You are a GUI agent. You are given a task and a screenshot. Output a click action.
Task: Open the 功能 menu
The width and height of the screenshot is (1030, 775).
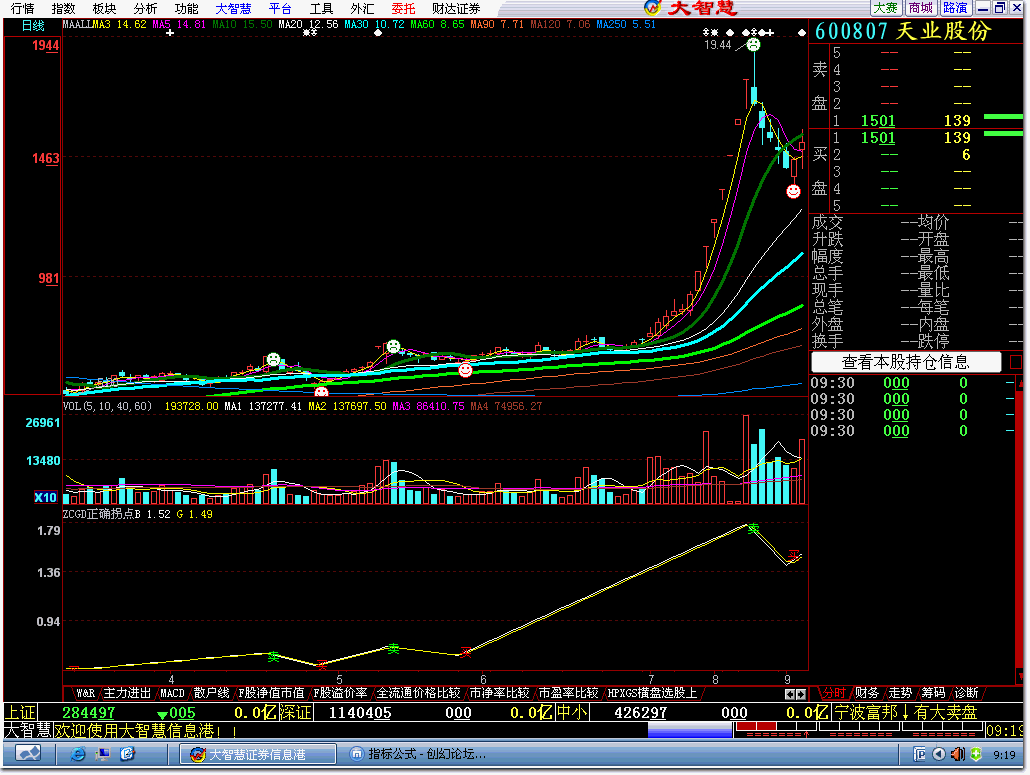click(187, 9)
